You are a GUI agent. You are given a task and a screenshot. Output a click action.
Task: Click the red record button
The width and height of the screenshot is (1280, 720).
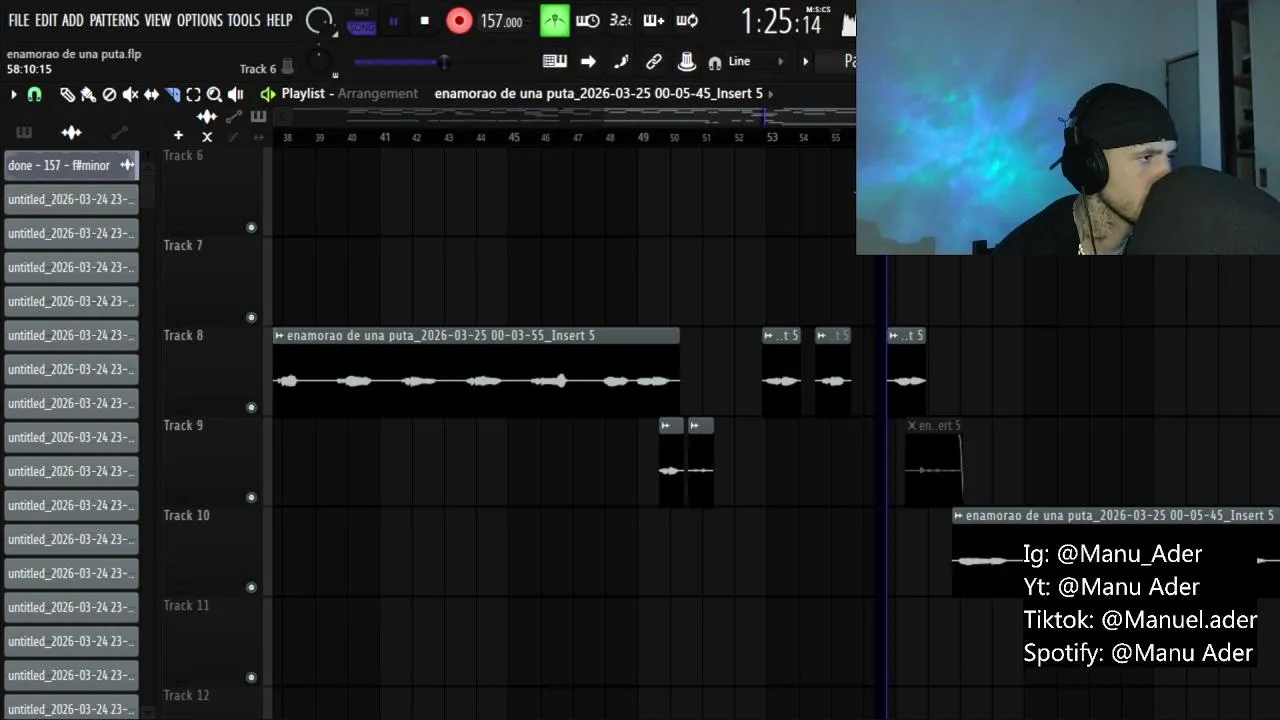tap(459, 21)
